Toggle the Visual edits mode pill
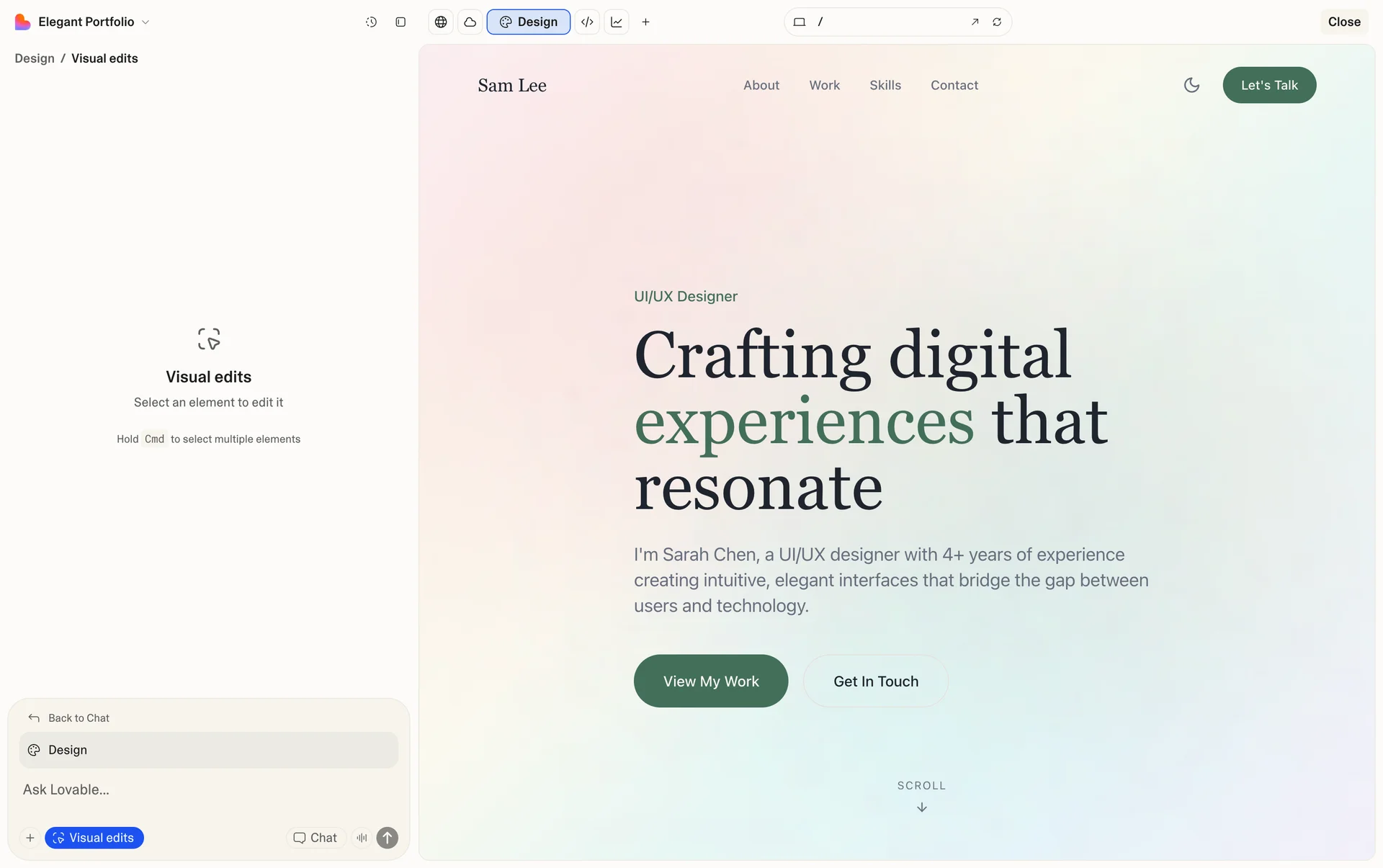Viewport: 1383px width, 868px height. coord(94,838)
